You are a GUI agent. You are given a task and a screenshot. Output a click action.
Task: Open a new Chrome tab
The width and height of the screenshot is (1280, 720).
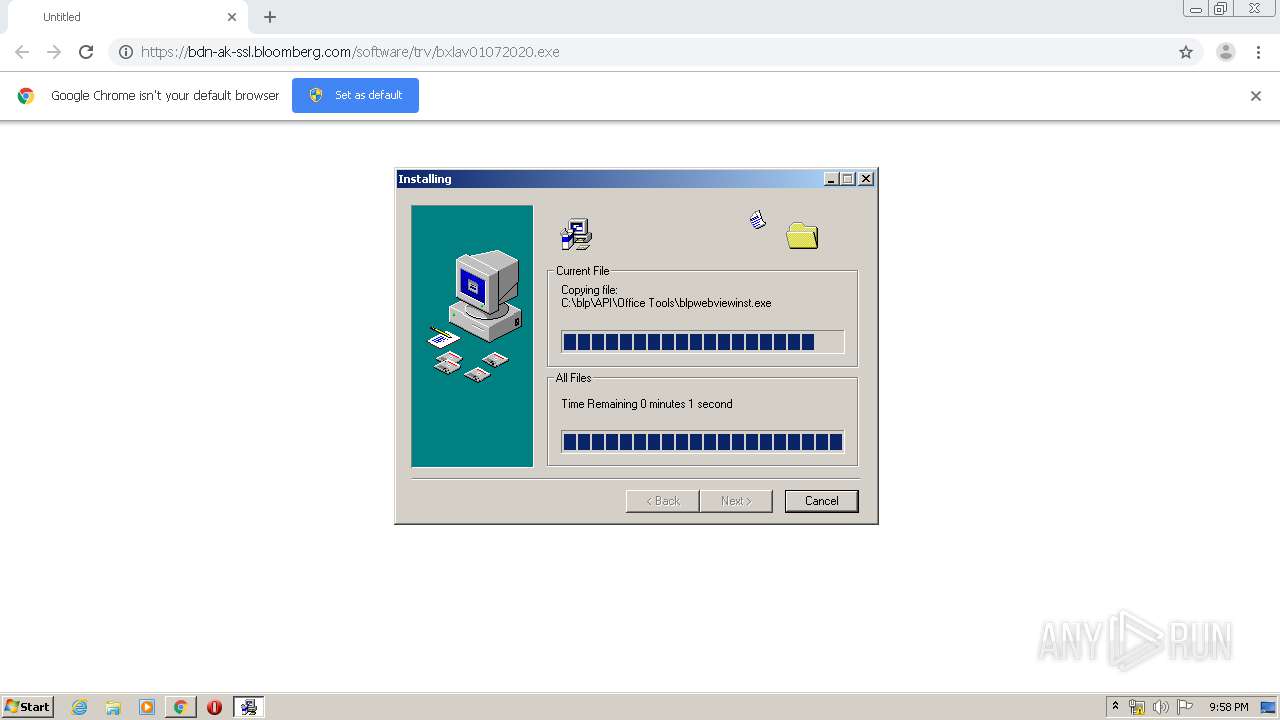tap(270, 17)
